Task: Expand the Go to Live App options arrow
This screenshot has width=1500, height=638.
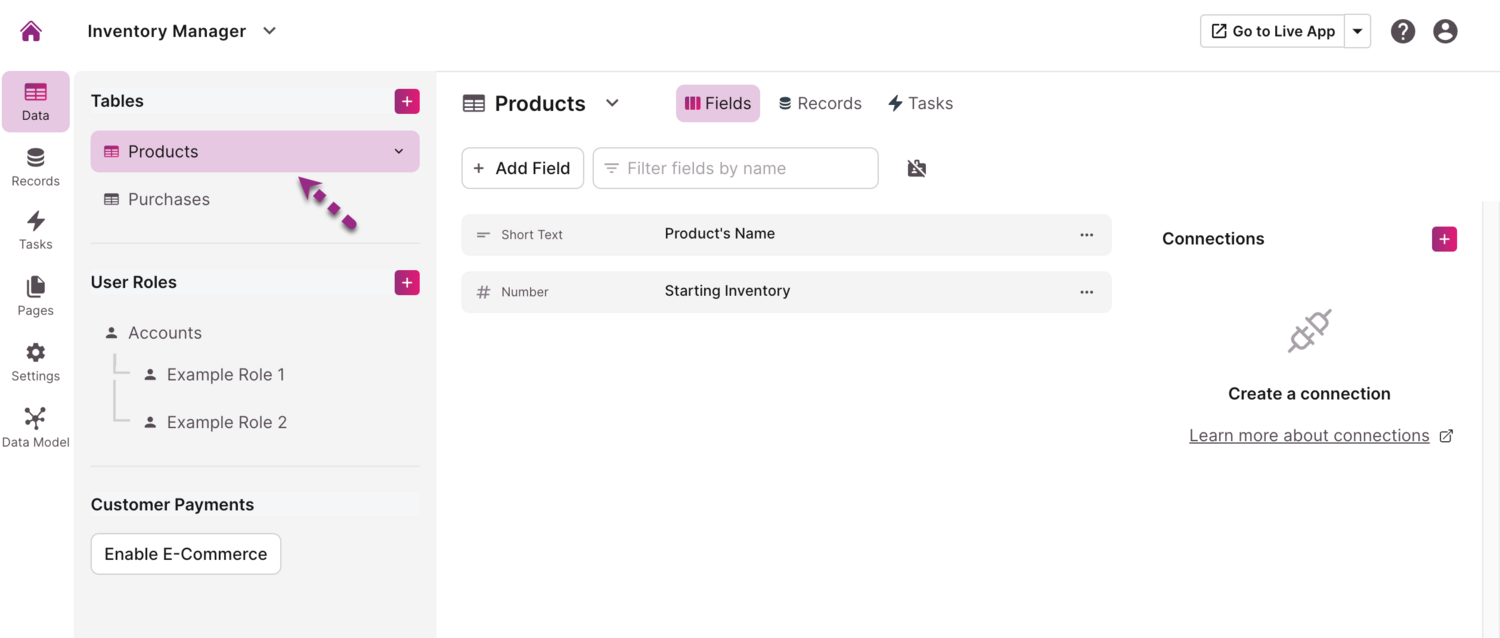Action: coord(1357,31)
